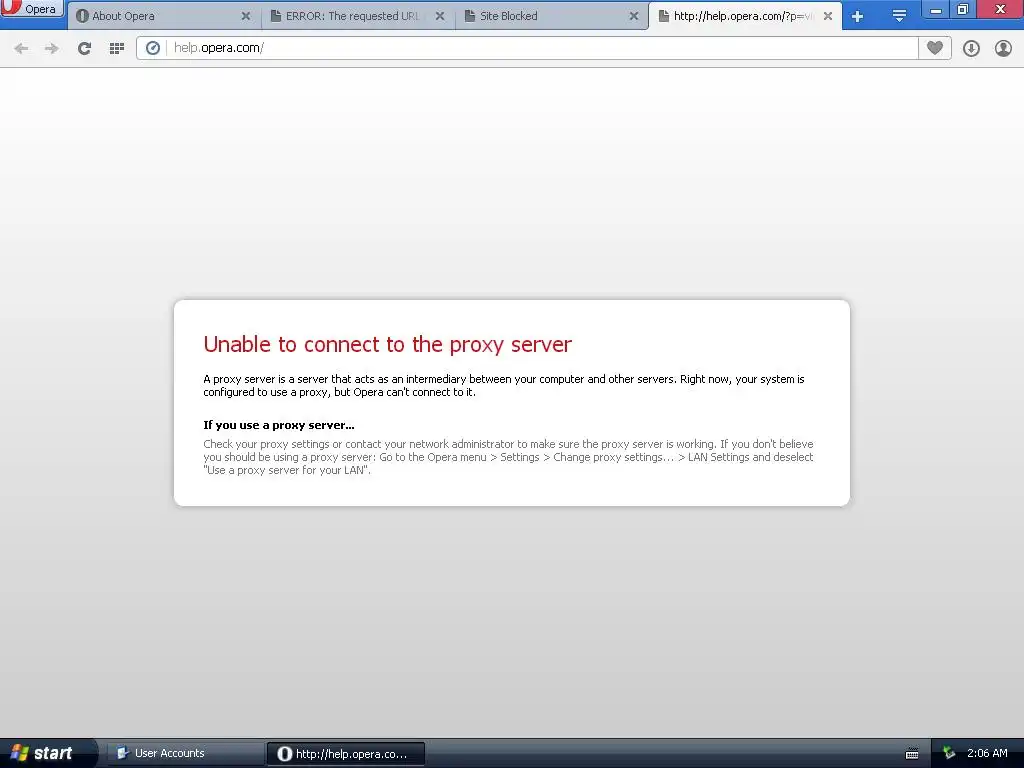Screen dimensions: 1024x768
Task: Close the Site Blocked tab
Action: tap(633, 16)
